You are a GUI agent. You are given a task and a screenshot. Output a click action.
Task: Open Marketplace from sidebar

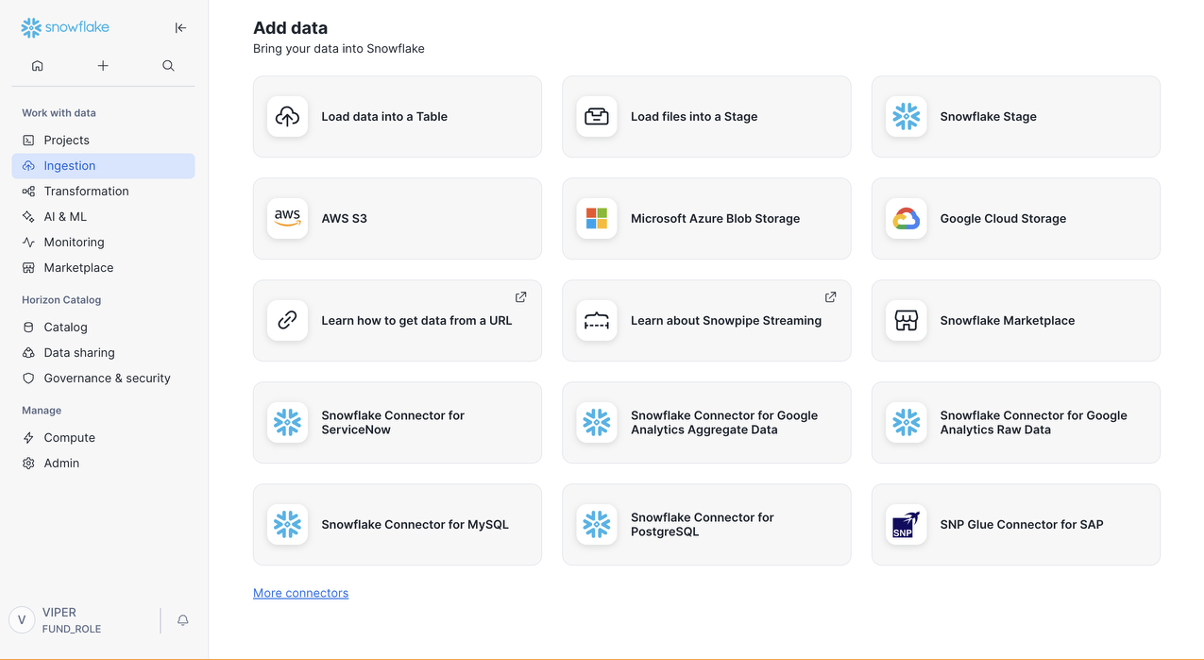[x=103, y=268]
